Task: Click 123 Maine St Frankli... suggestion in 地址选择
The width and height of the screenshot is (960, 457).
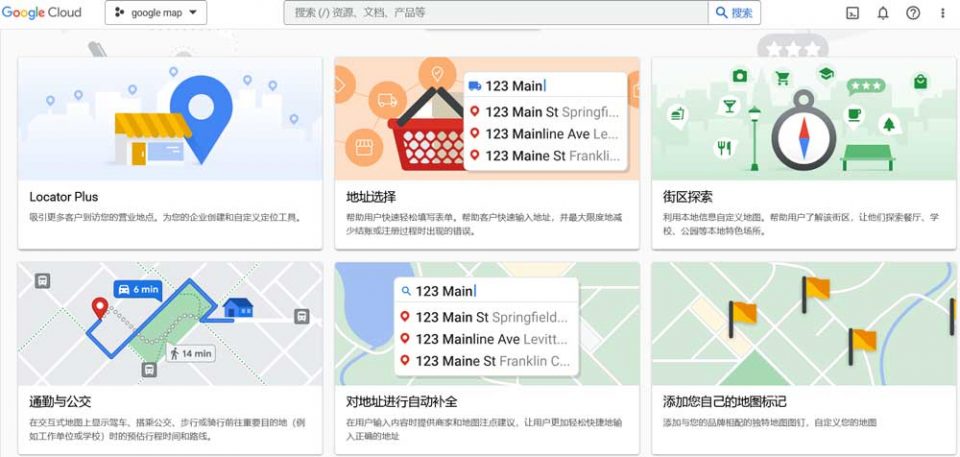Action: (545, 156)
